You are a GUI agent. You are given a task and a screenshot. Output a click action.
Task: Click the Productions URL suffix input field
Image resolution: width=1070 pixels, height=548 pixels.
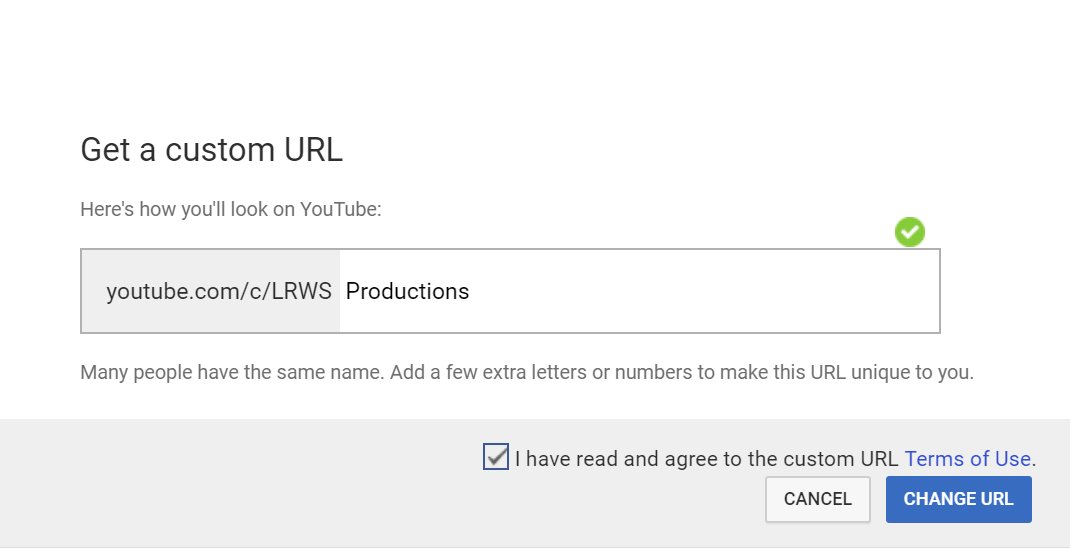click(639, 291)
